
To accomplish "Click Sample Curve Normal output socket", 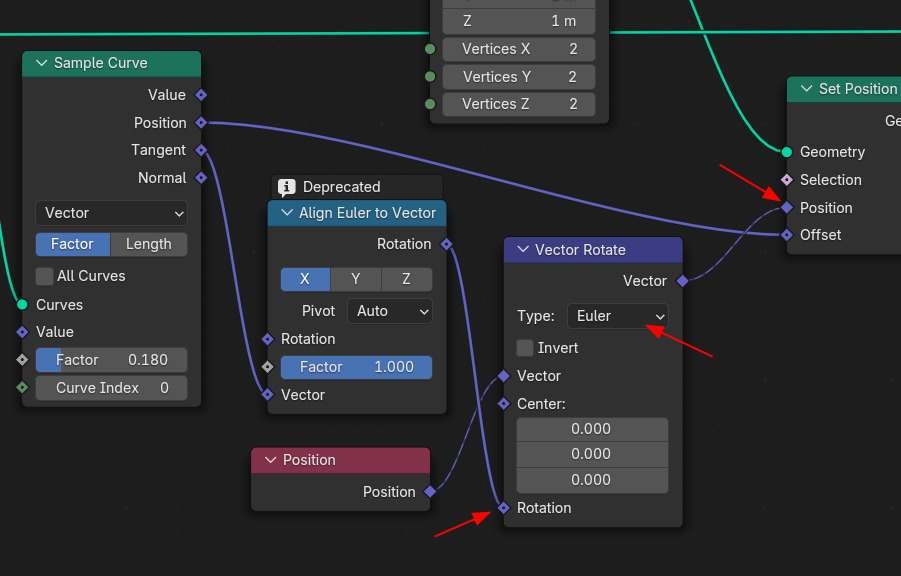I will point(201,178).
